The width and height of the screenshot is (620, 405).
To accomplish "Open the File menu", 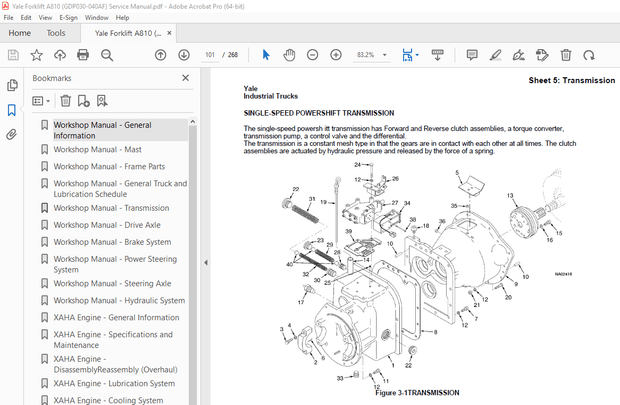I will tap(8, 17).
